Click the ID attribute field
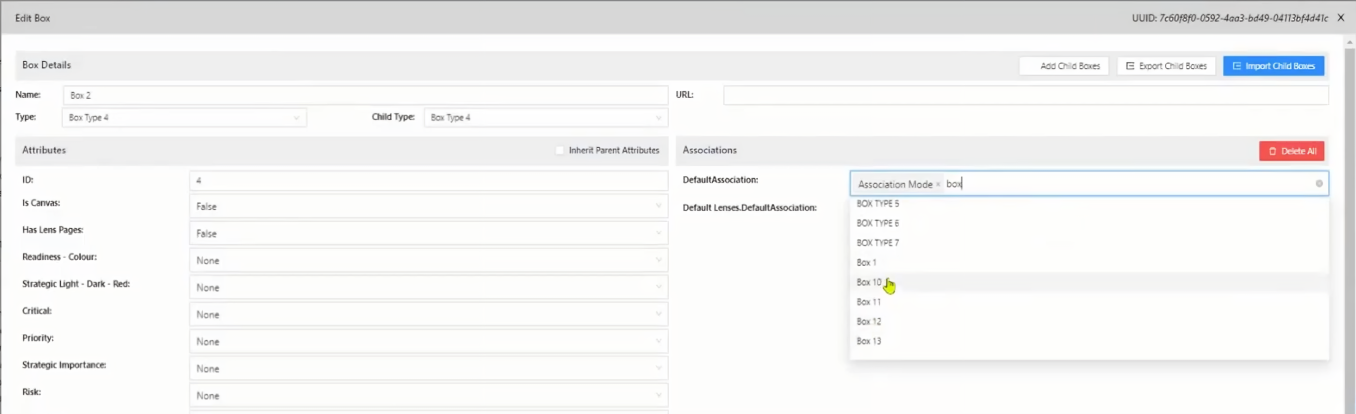Image resolution: width=1356 pixels, height=414 pixels. click(x=428, y=181)
